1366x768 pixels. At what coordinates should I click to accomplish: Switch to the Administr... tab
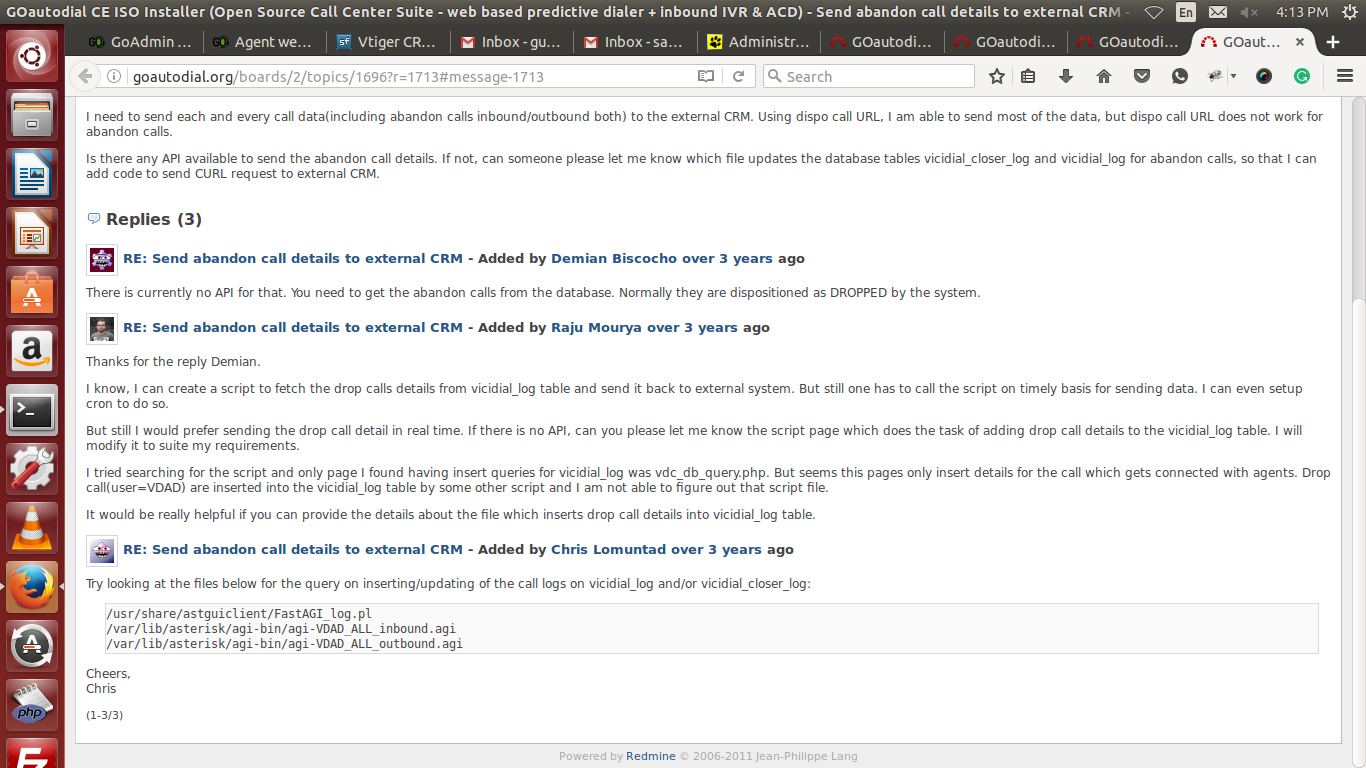(757, 42)
